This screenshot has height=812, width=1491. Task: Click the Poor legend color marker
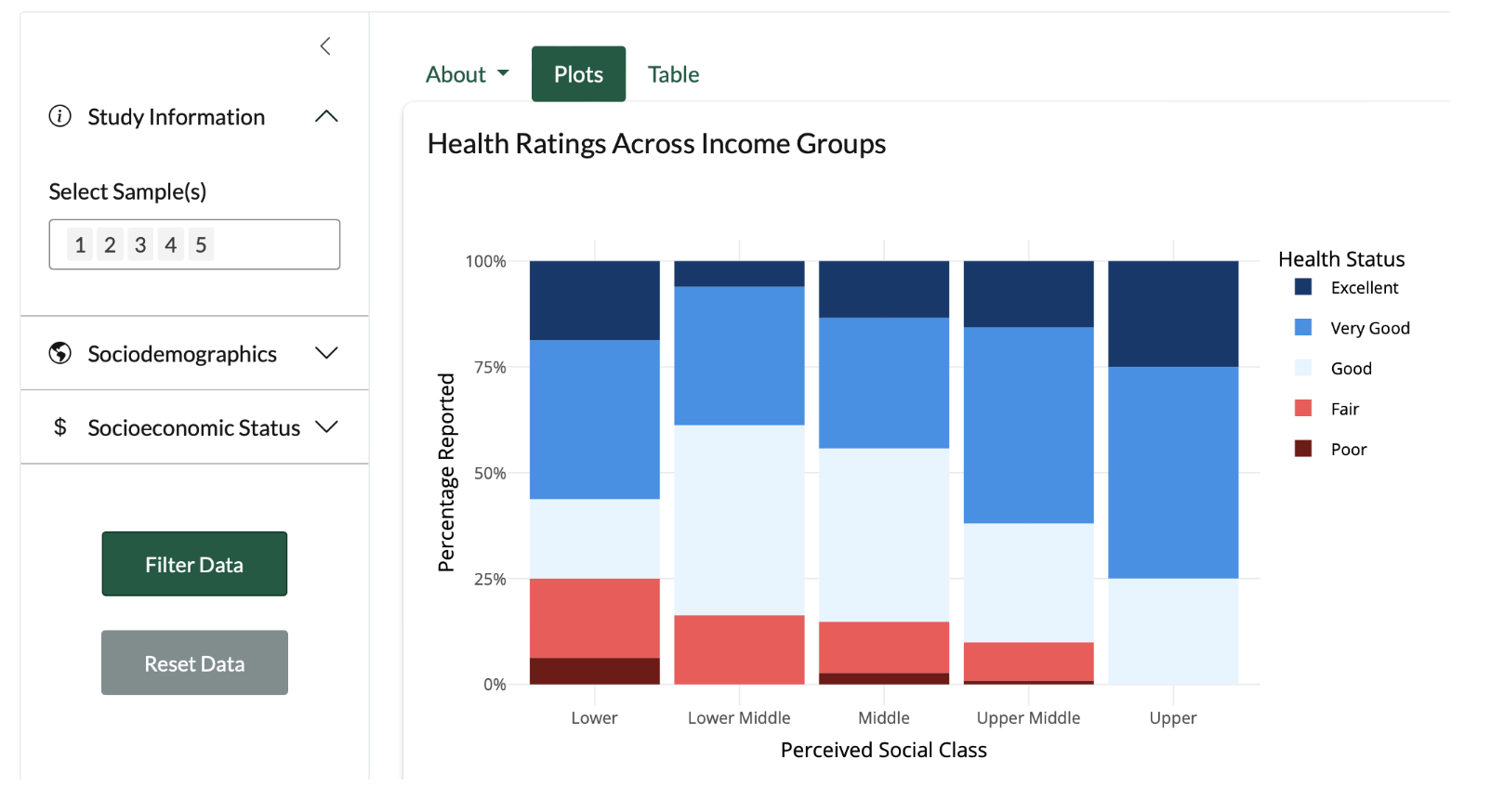1300,449
